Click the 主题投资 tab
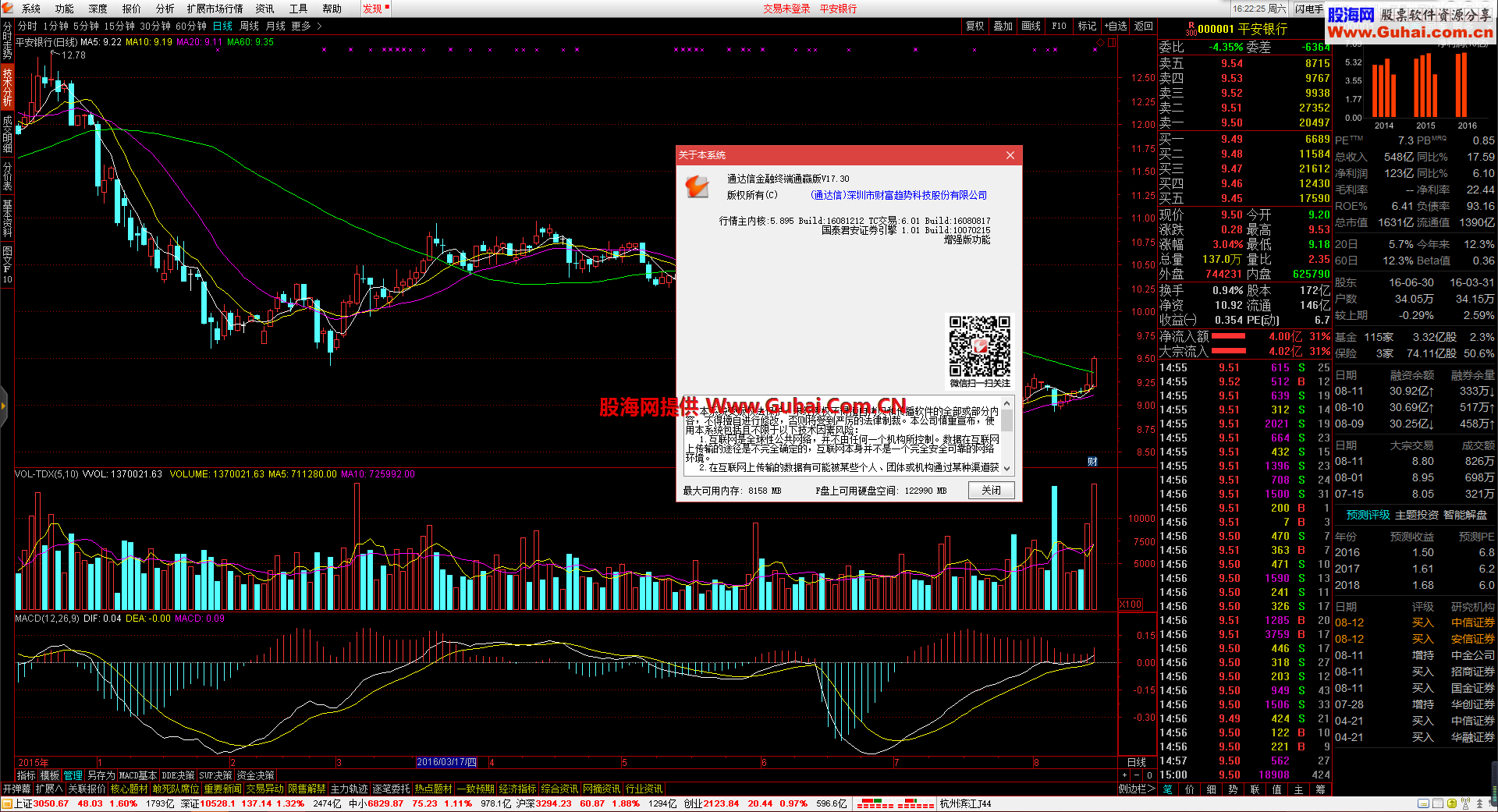Screen dimensions: 1498x812 [x=1416, y=515]
